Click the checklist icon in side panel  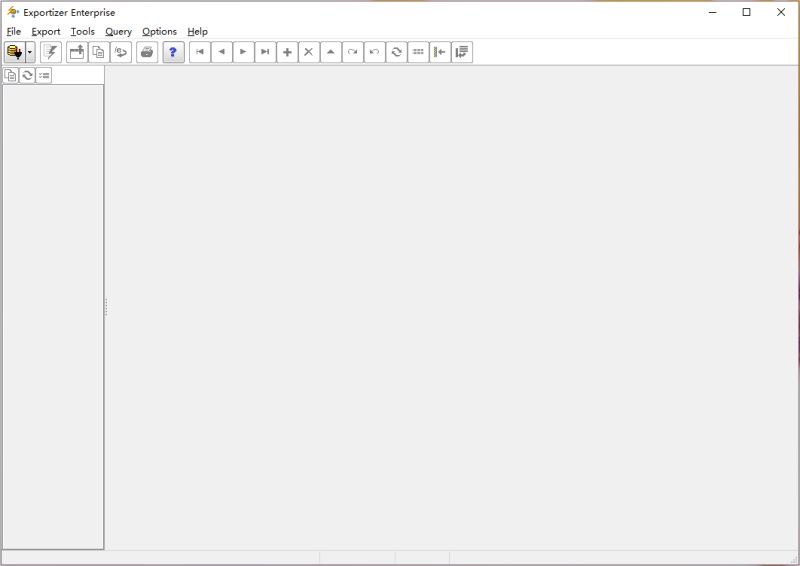pyautogui.click(x=44, y=76)
